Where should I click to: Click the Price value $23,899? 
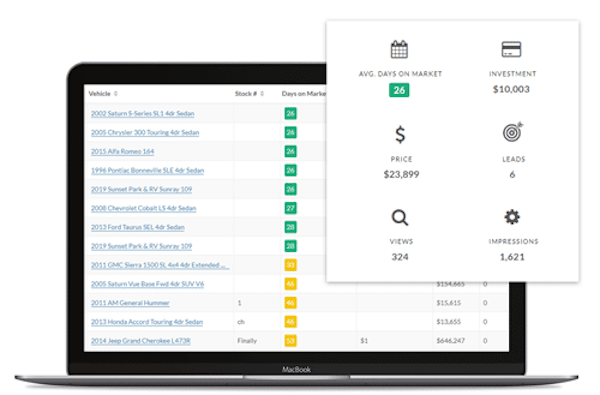[401, 175]
